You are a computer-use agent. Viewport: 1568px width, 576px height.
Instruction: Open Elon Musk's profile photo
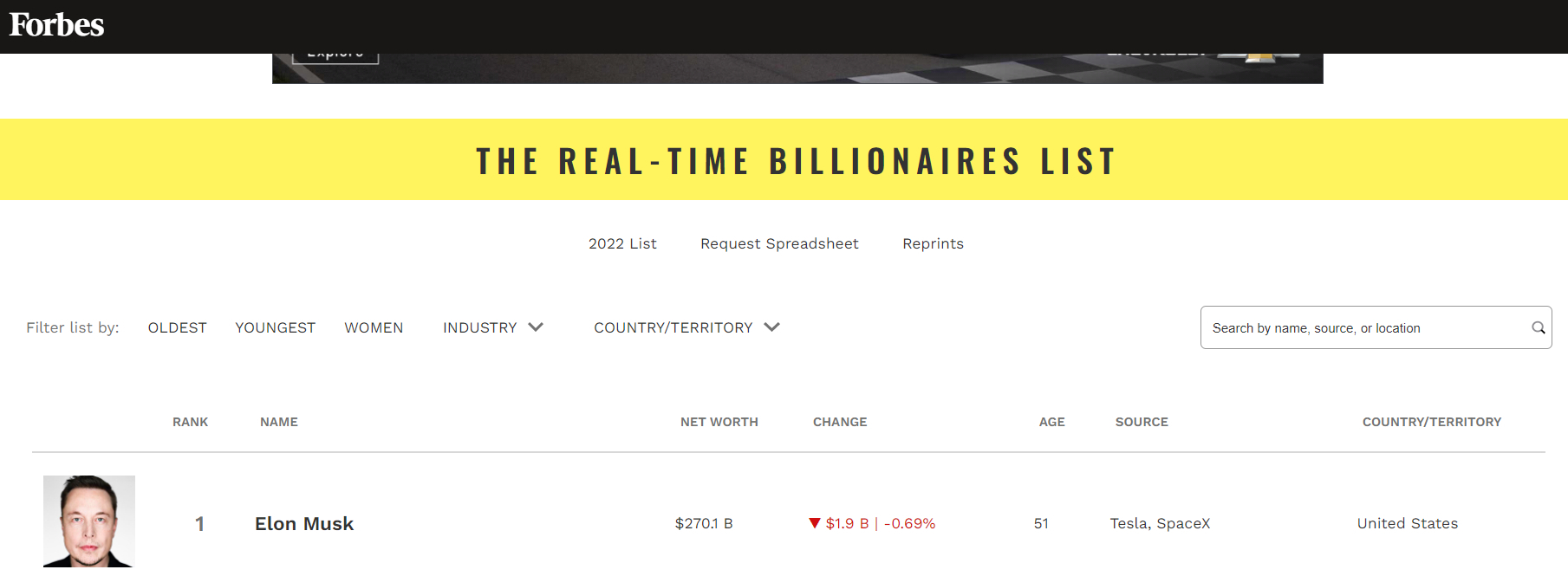coord(89,521)
